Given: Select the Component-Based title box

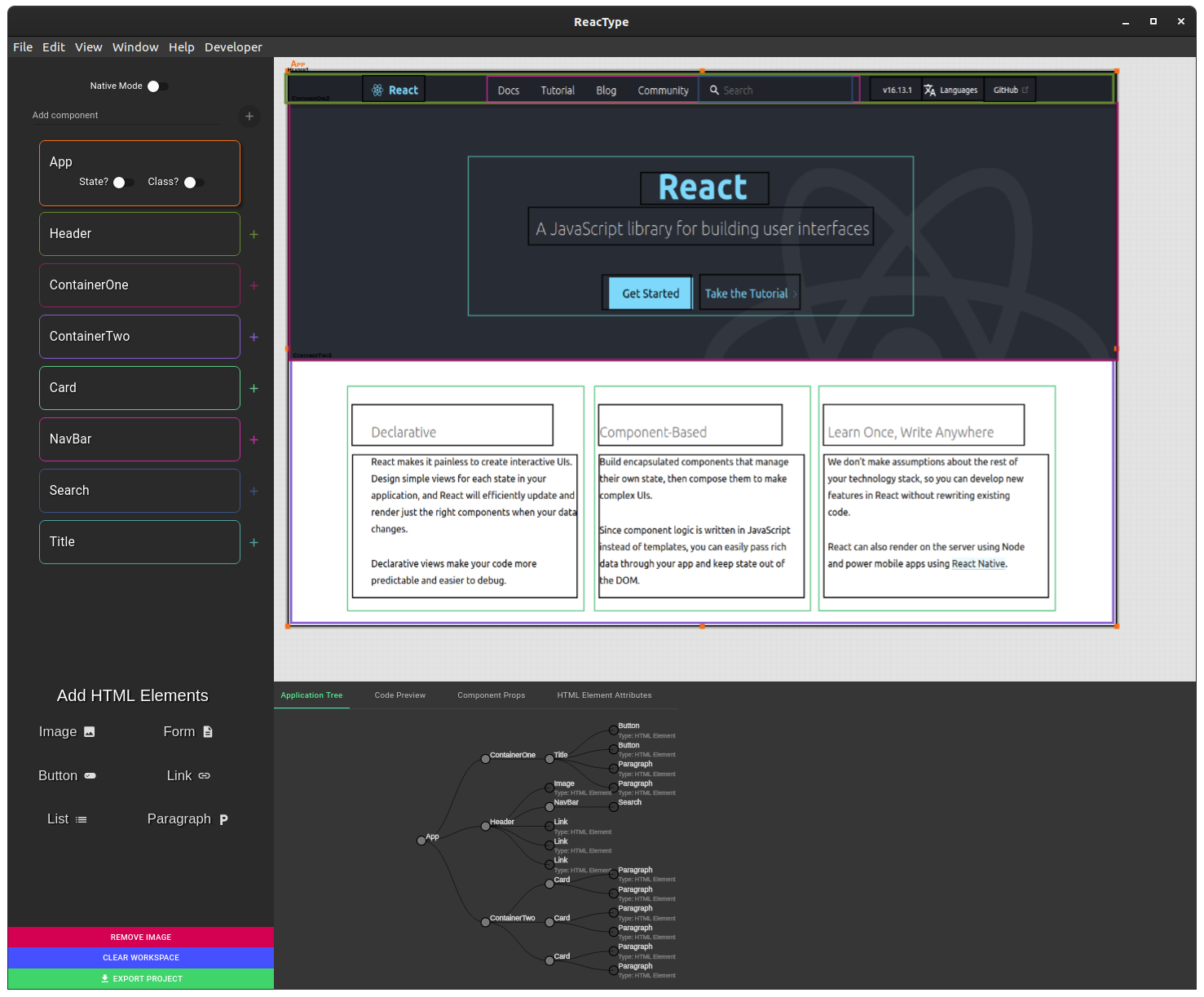Looking at the screenshot, I should [690, 425].
